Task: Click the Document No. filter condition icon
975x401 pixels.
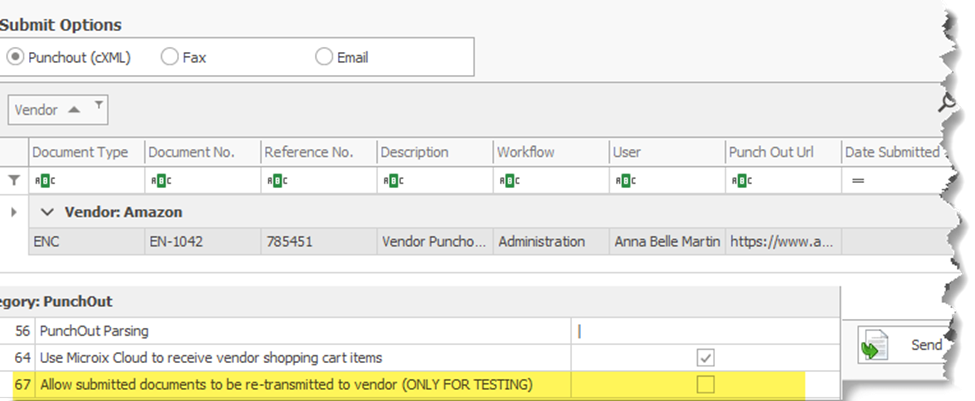Action: [160, 181]
